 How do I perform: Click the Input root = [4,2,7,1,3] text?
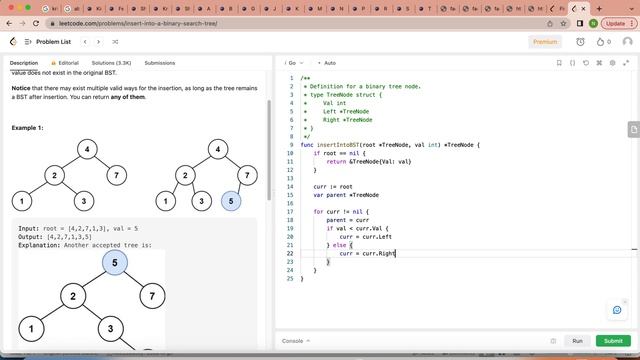pyautogui.click(x=78, y=229)
